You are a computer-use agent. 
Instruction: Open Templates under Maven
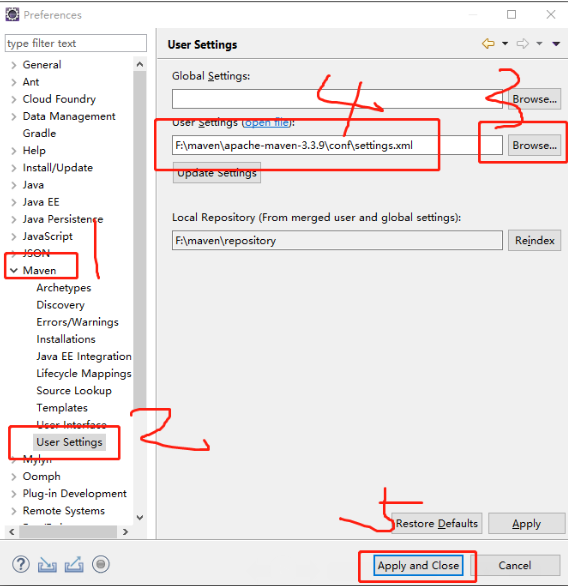[62, 408]
